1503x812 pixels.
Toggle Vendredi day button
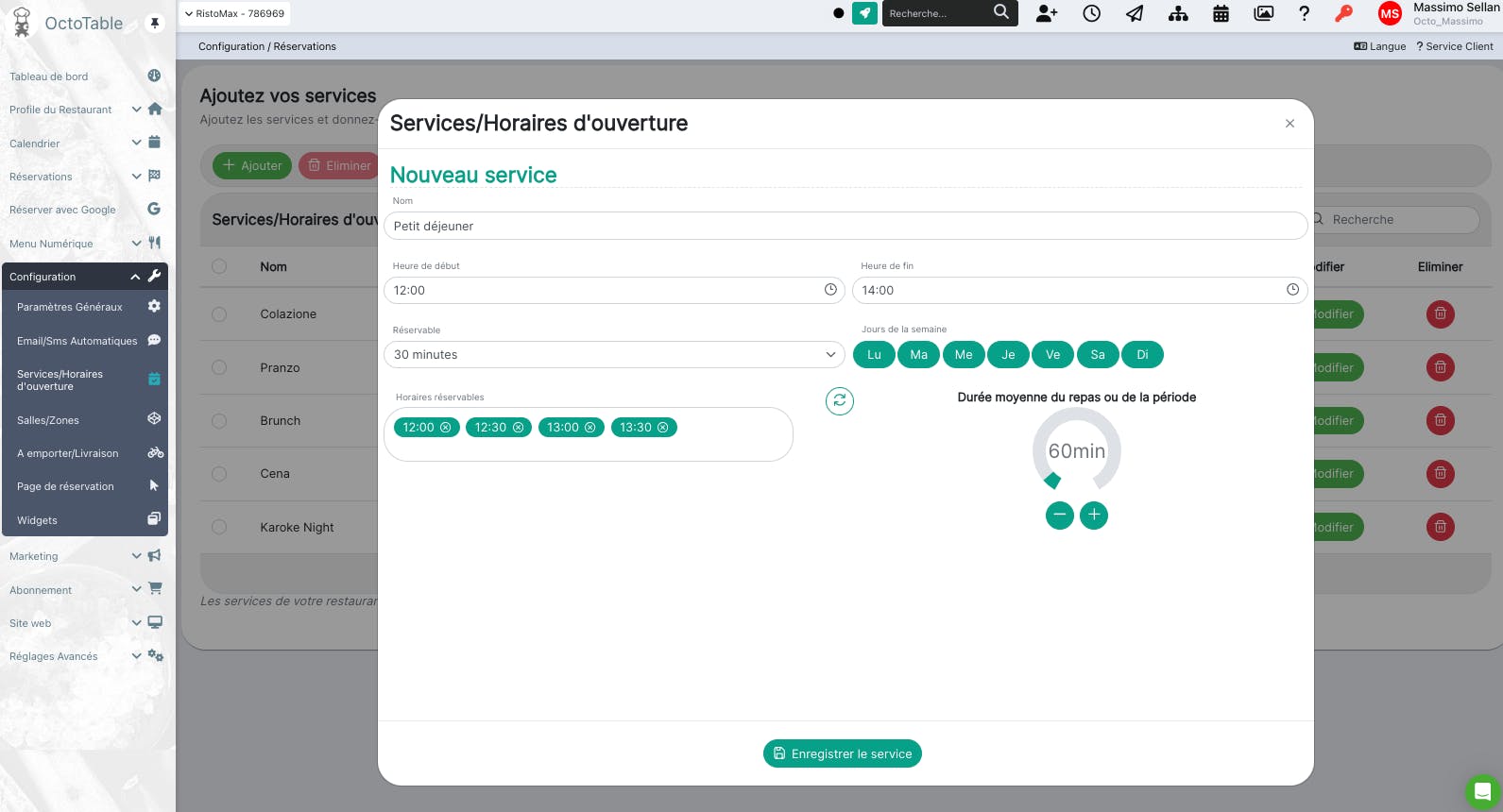coord(1052,355)
